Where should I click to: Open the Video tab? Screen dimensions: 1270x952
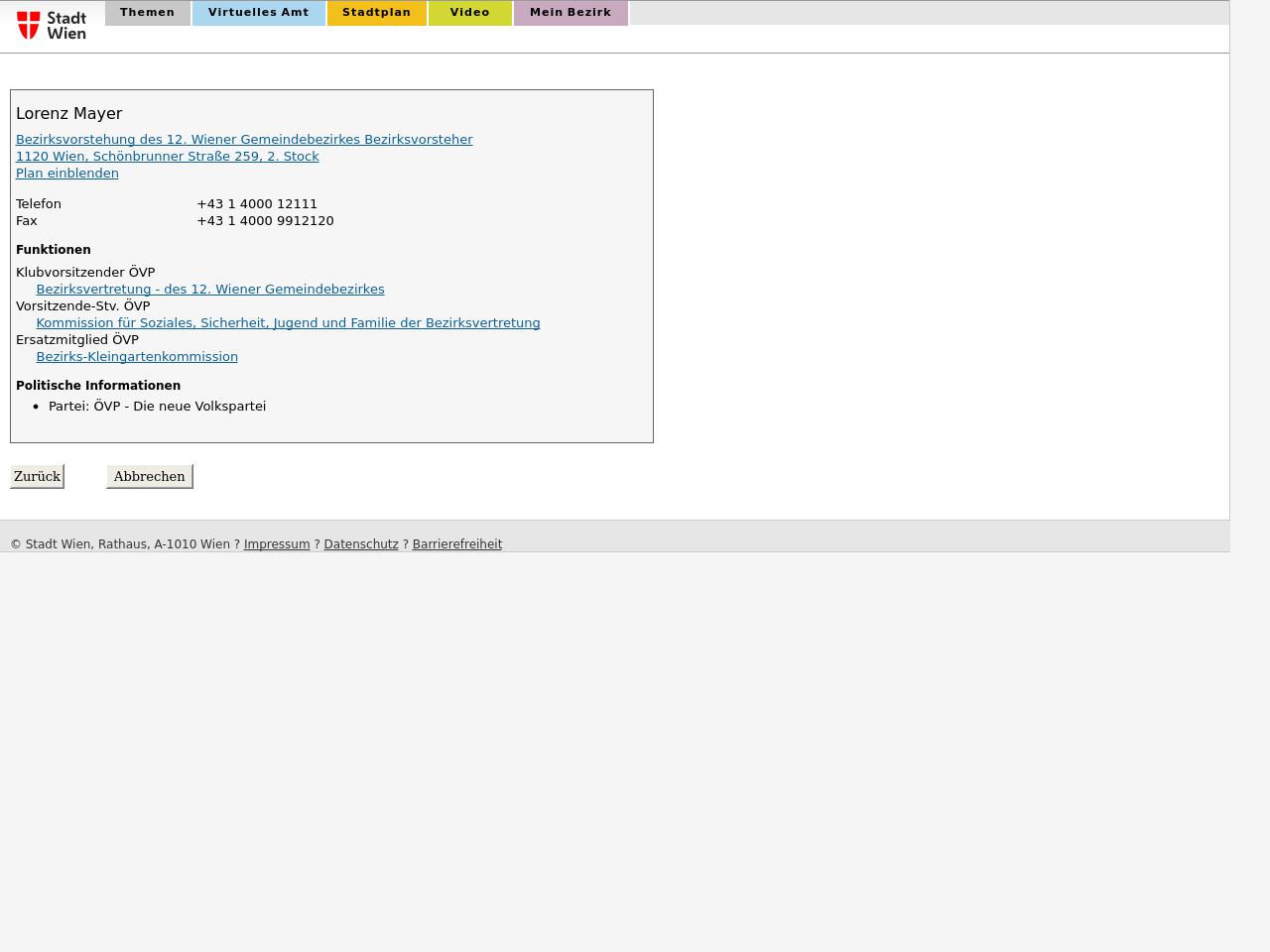(x=469, y=13)
